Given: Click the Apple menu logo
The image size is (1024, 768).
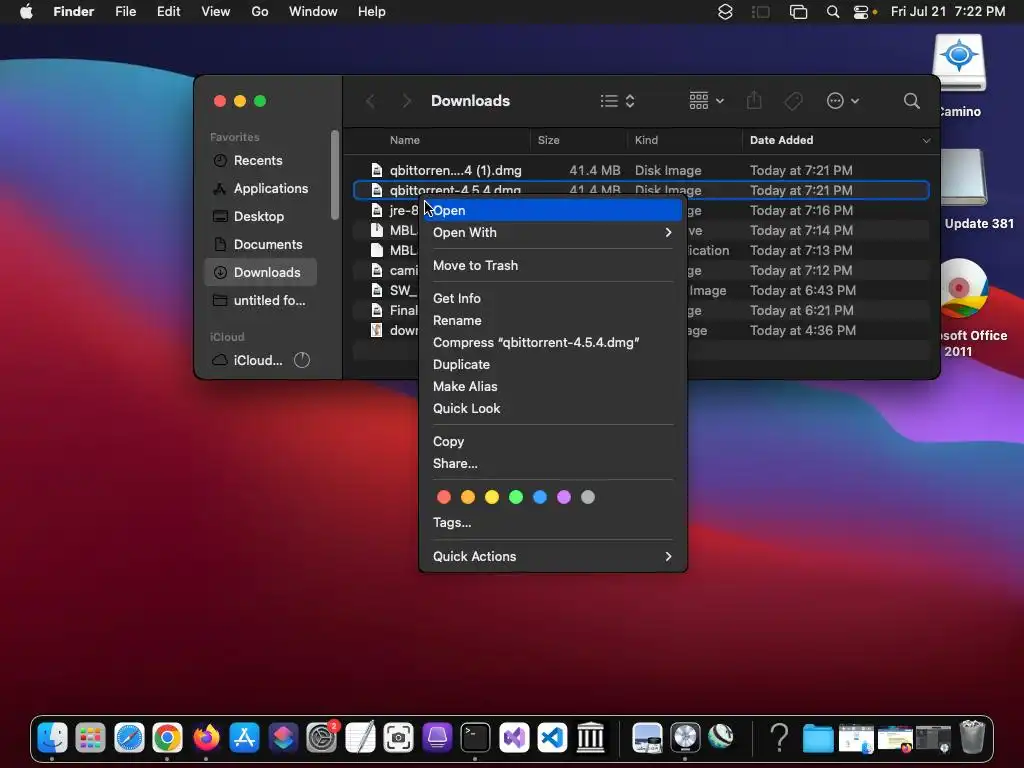Looking at the screenshot, I should tap(26, 12).
